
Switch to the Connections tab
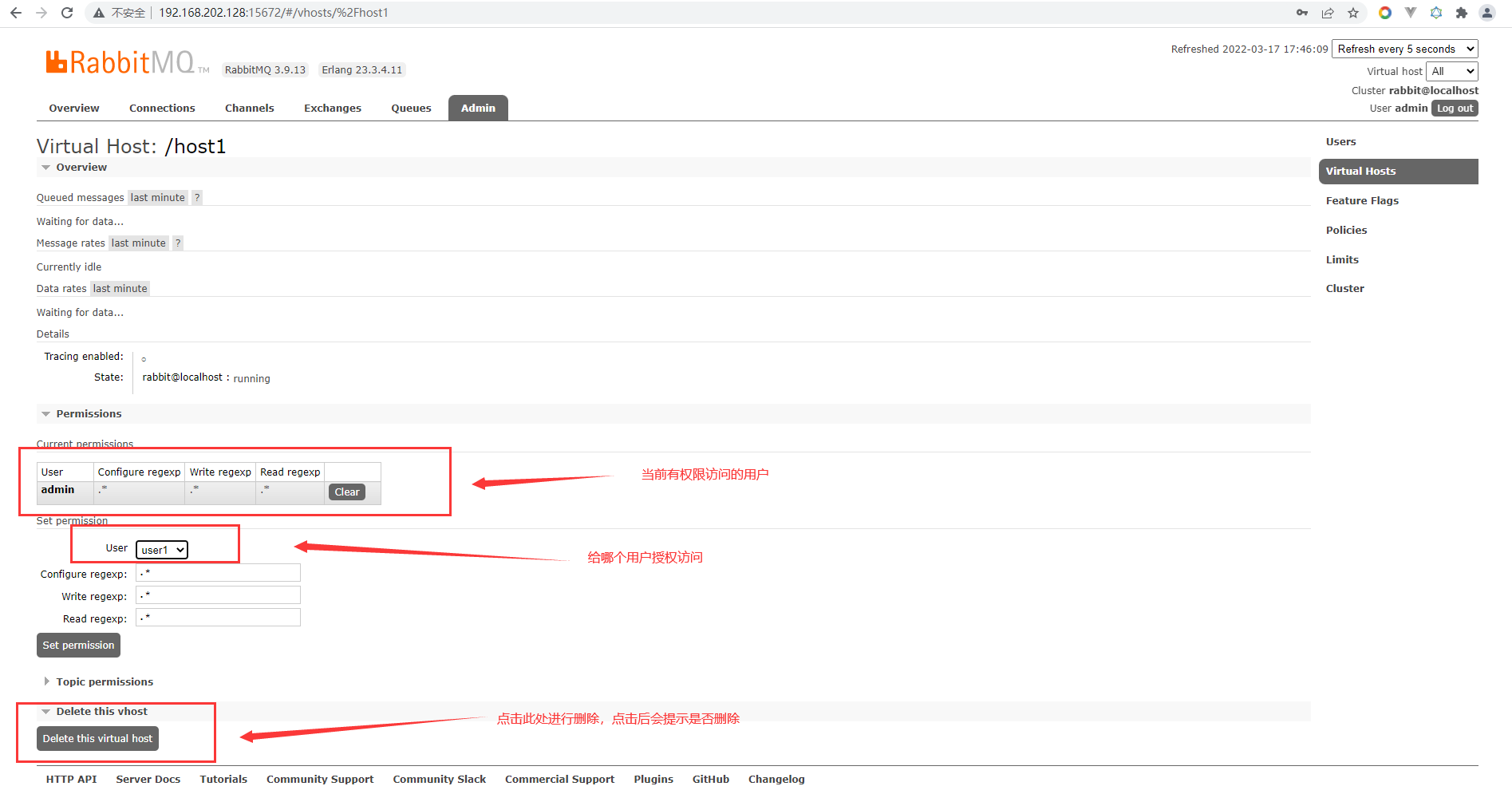pos(162,109)
